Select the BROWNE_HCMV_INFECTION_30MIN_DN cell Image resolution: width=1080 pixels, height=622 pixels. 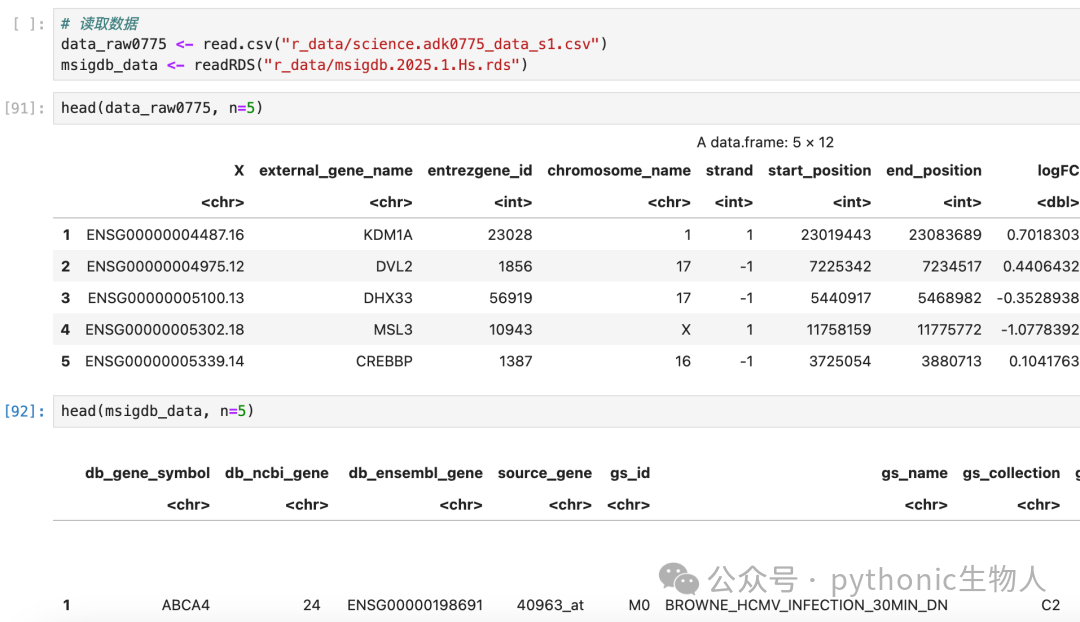pyautogui.click(x=806, y=605)
